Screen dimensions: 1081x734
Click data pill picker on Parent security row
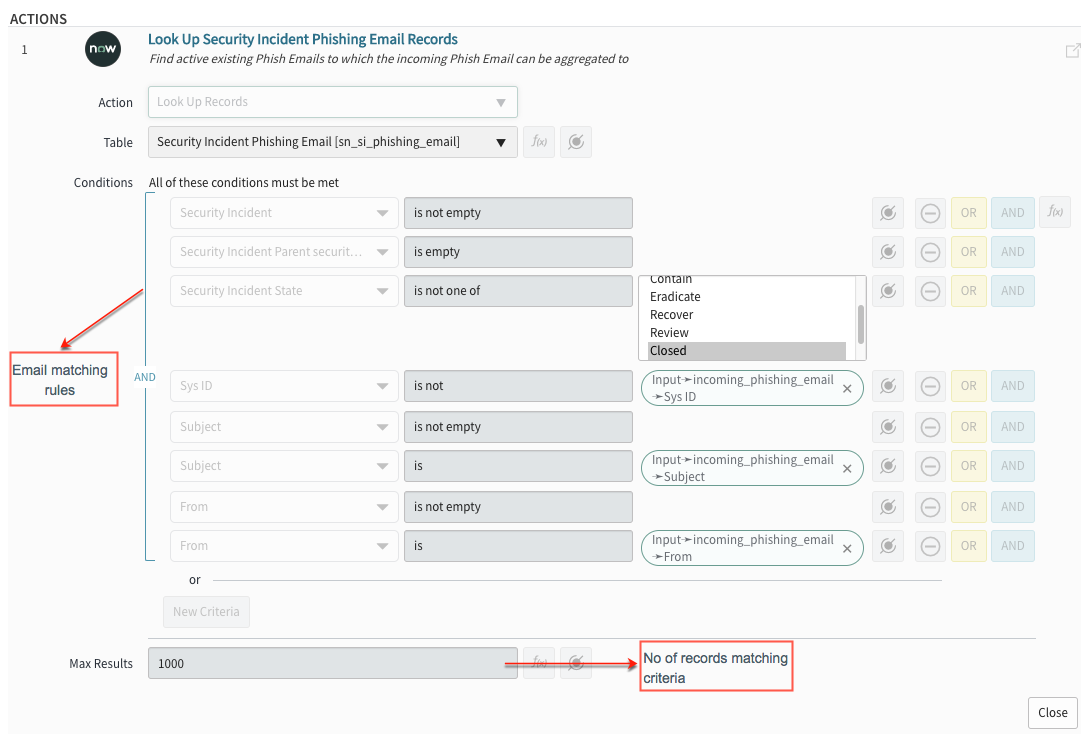[888, 252]
